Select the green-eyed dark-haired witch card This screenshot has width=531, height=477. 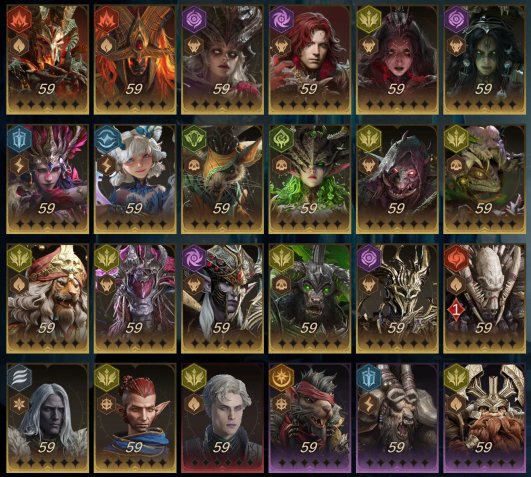click(x=485, y=60)
